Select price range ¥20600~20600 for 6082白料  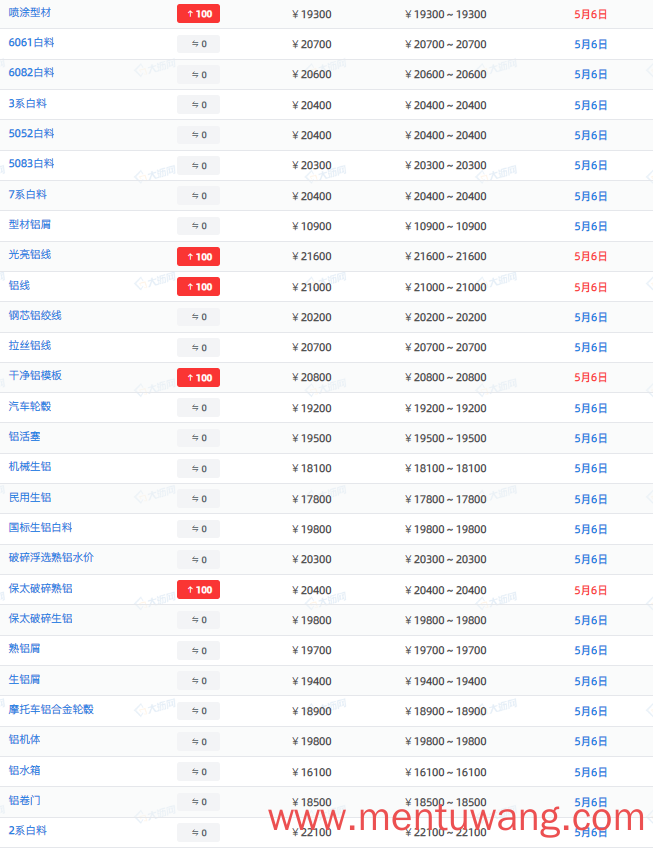point(446,74)
